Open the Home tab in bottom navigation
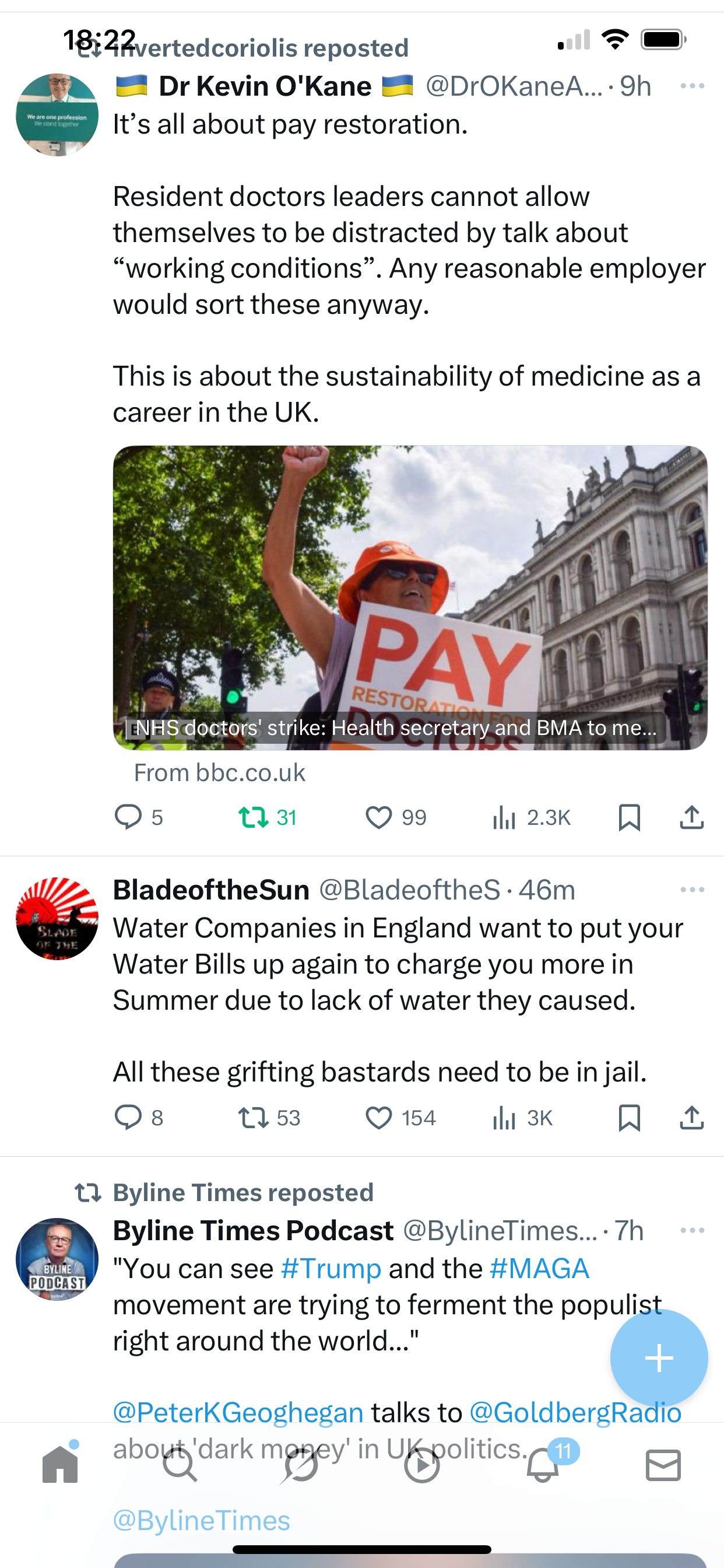The width and height of the screenshot is (724, 1568). [x=60, y=1464]
